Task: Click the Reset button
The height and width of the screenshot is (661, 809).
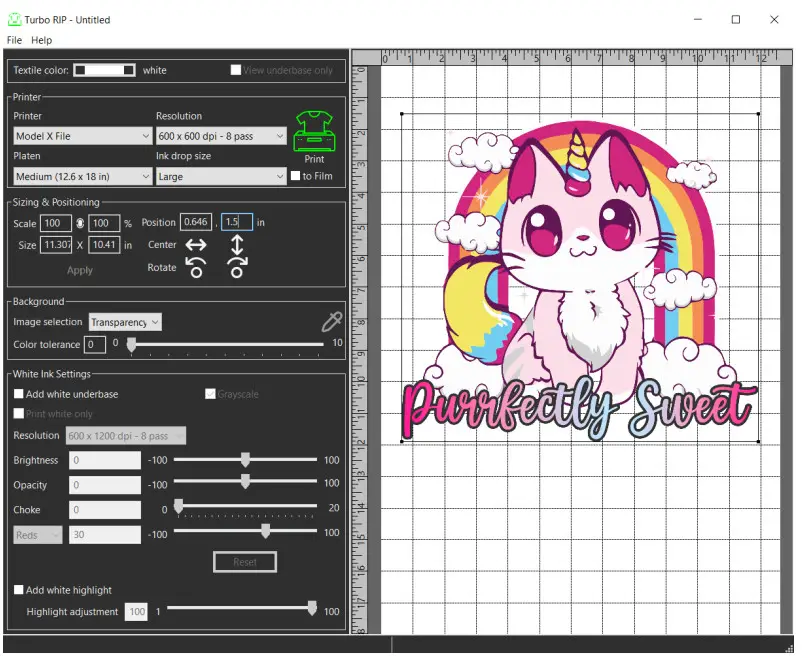Action: pyautogui.click(x=245, y=562)
